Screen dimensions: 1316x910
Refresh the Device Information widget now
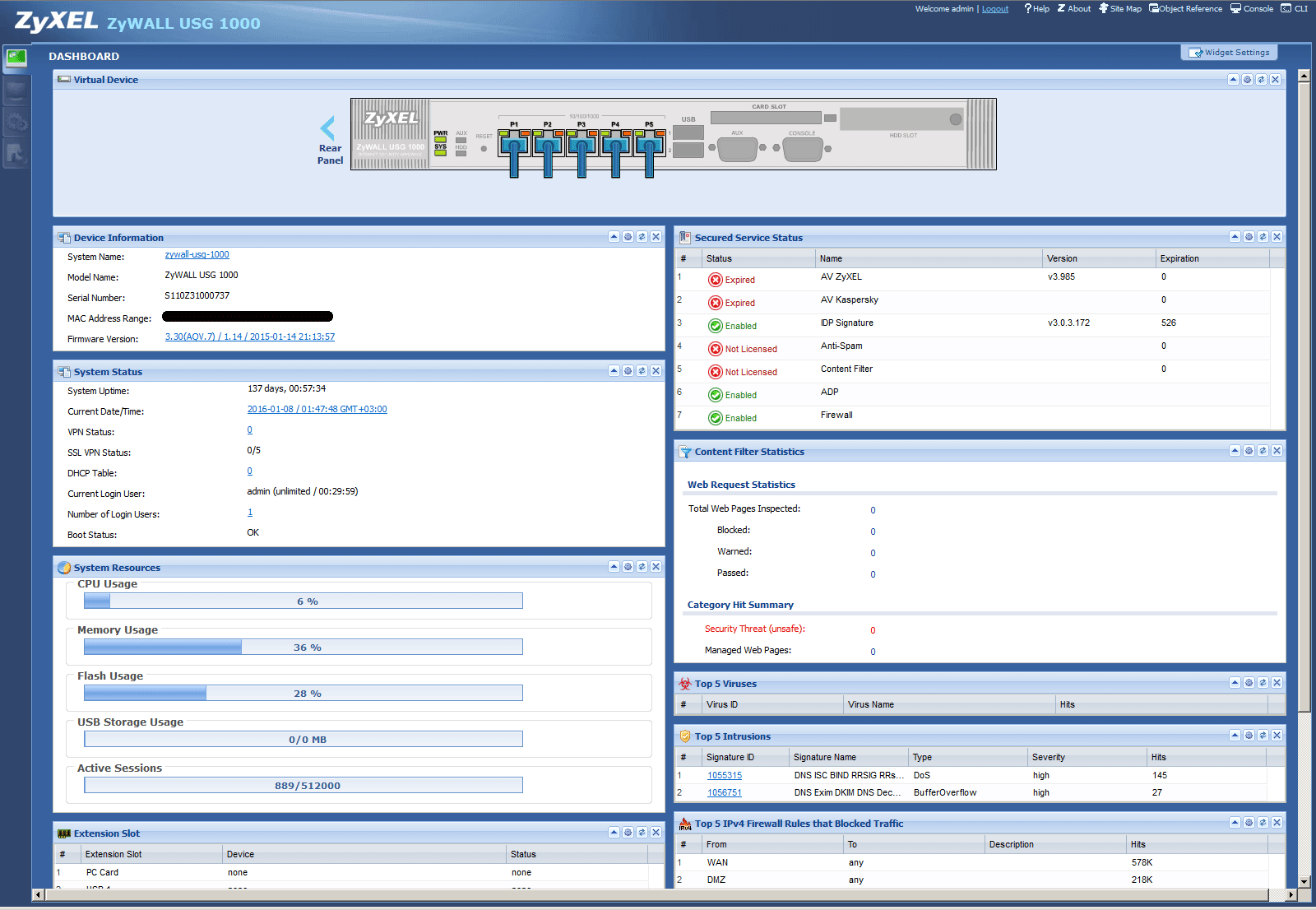(x=642, y=237)
